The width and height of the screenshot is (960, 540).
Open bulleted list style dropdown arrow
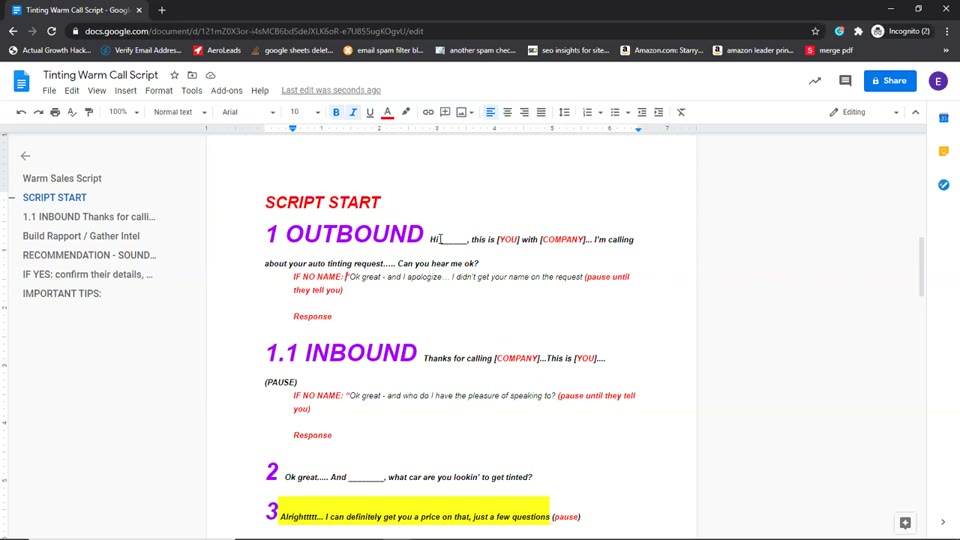[x=628, y=113]
